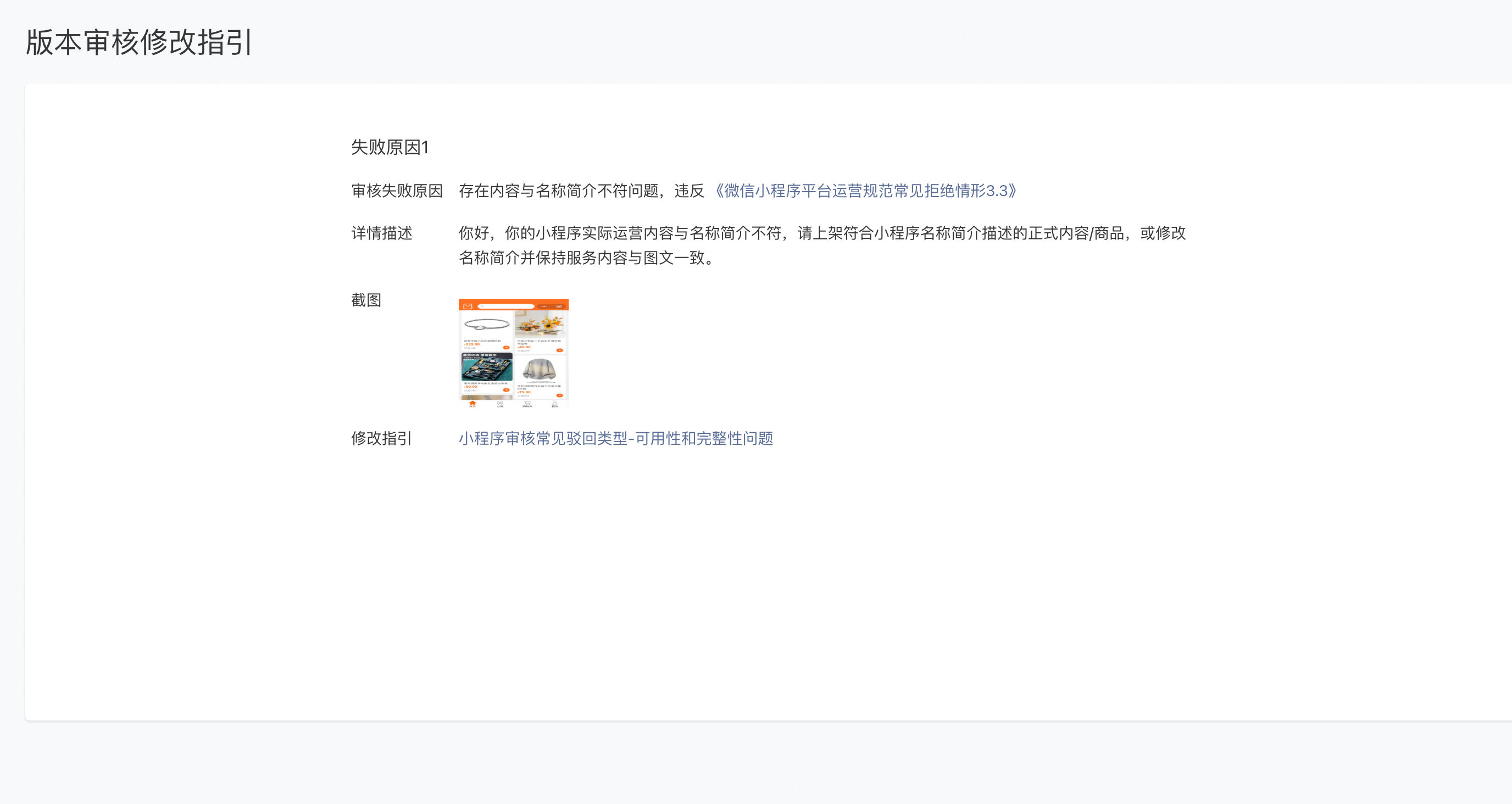The height and width of the screenshot is (804, 1512).
Task: Click the gray sweater product image
Action: [x=540, y=369]
